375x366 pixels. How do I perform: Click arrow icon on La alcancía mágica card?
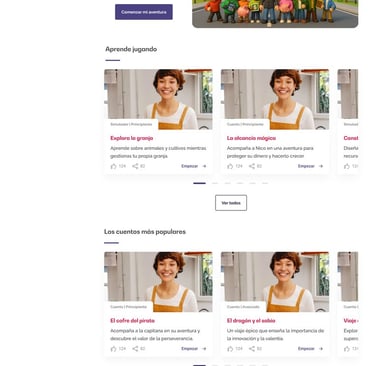(x=321, y=166)
